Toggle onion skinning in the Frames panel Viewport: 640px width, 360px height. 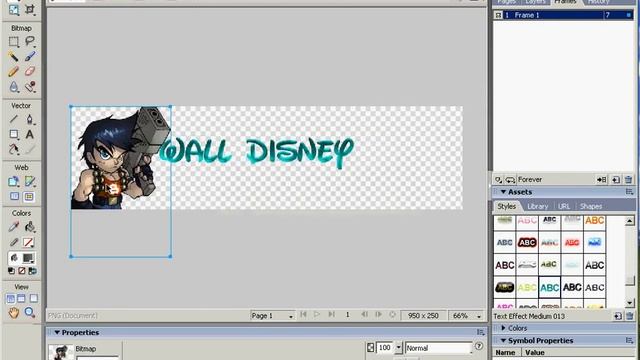coord(498,179)
